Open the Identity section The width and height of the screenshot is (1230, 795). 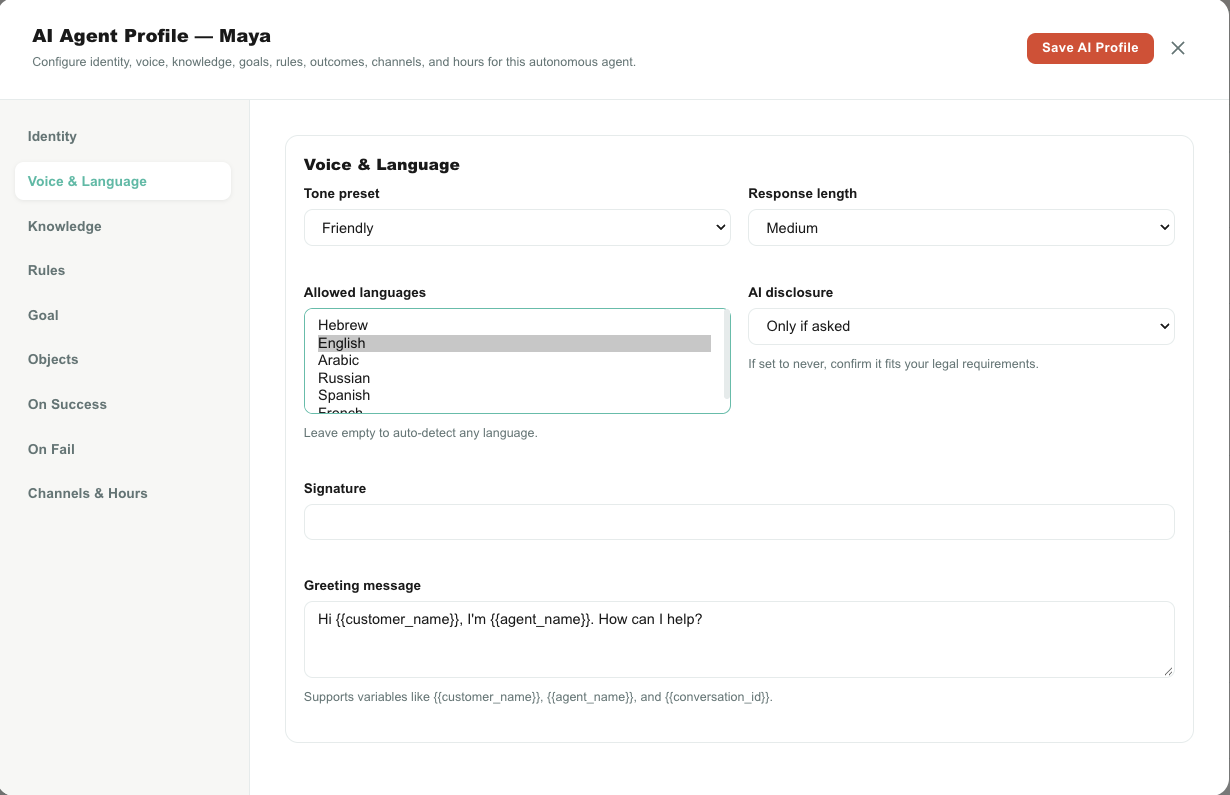(x=123, y=137)
